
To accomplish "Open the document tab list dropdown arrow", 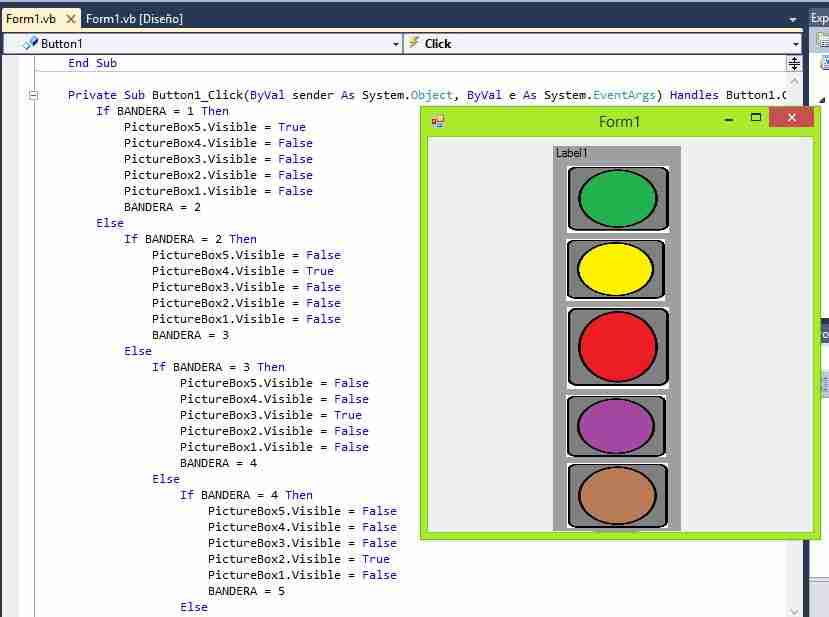I will coord(793,20).
